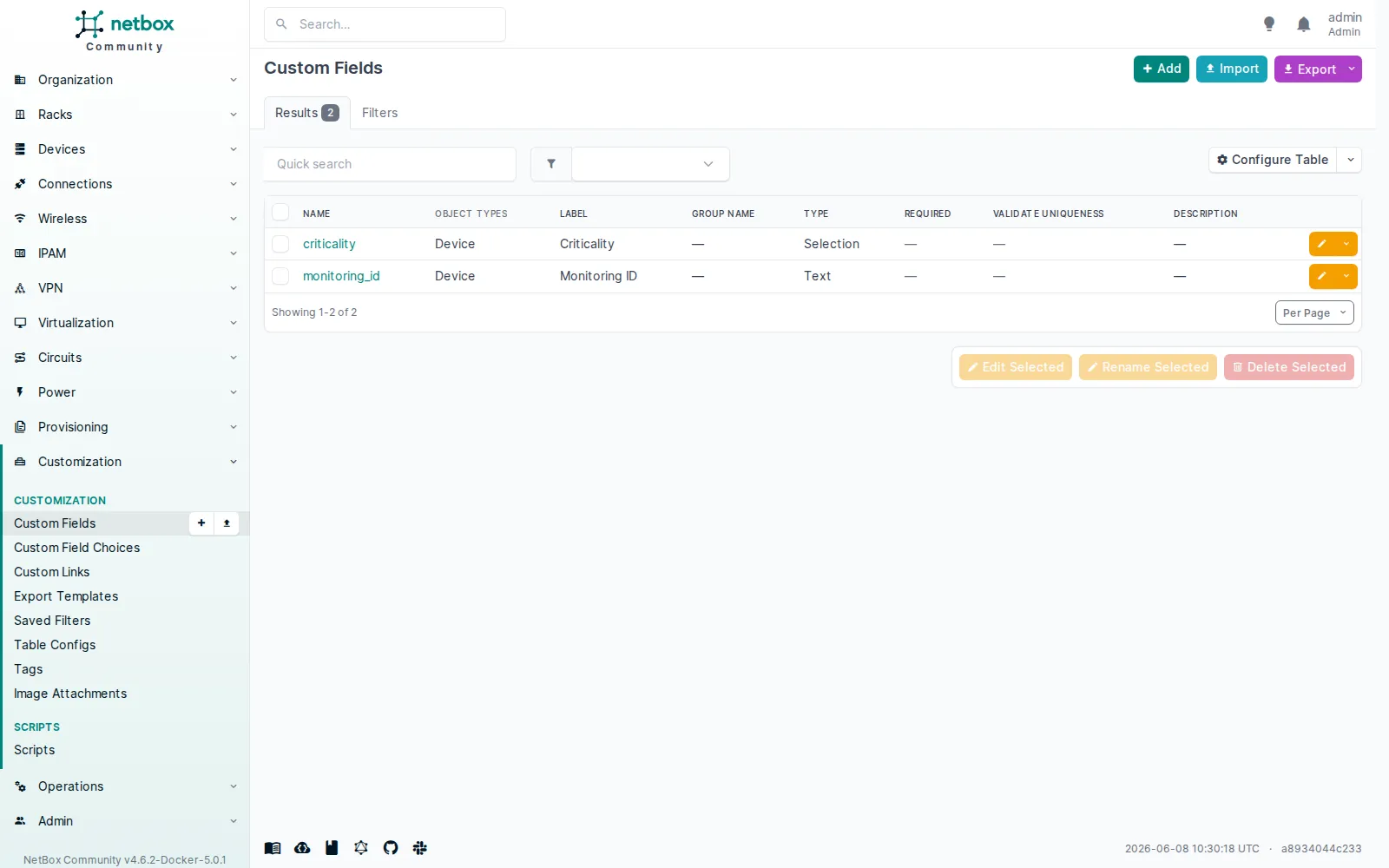Select the Results tab
This screenshot has width=1389, height=868.
click(306, 113)
